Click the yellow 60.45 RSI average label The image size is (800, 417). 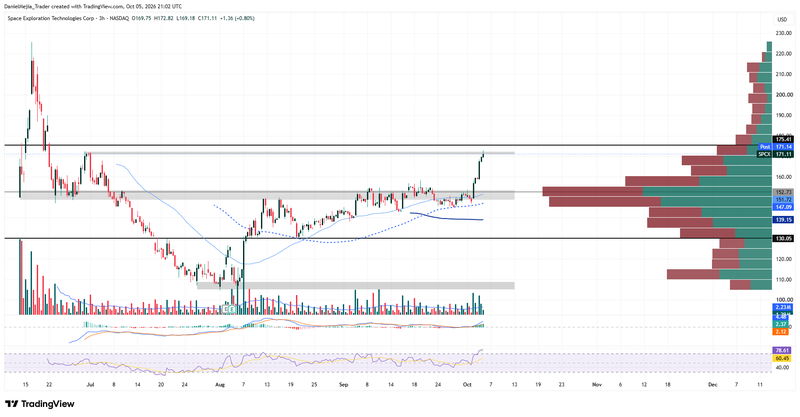click(x=782, y=358)
